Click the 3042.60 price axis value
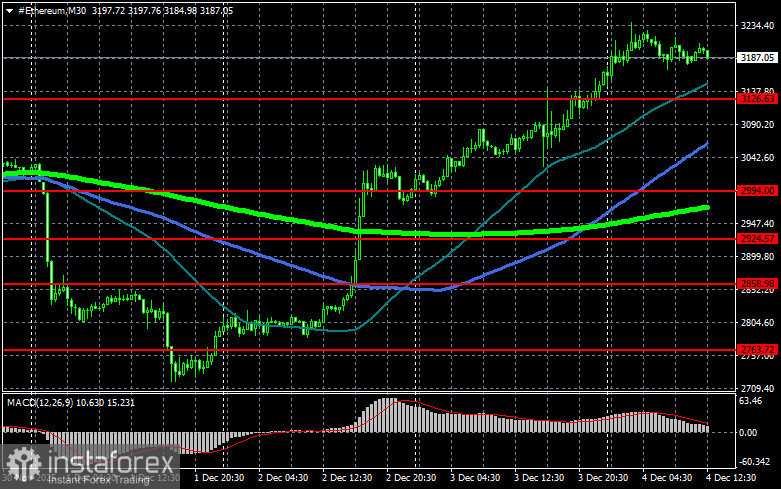 [x=757, y=157]
